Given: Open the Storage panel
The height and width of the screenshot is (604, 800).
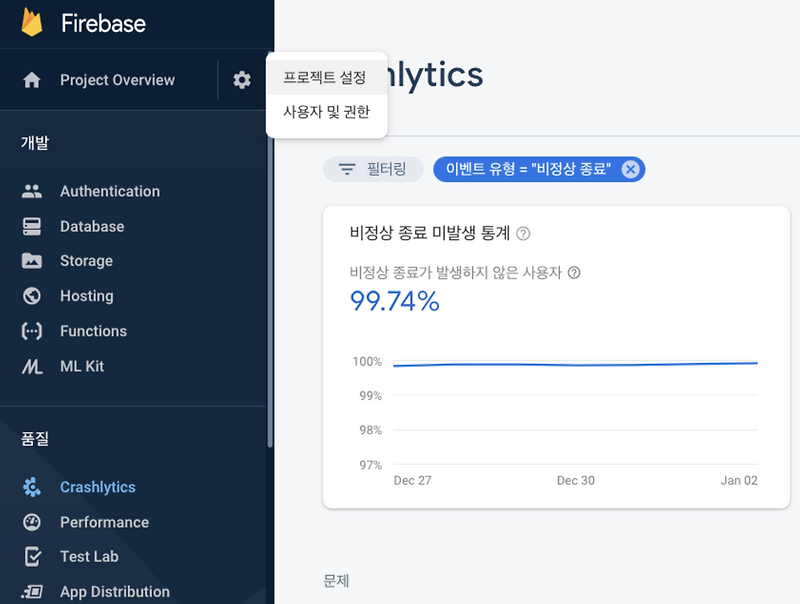Looking at the screenshot, I should [x=88, y=261].
